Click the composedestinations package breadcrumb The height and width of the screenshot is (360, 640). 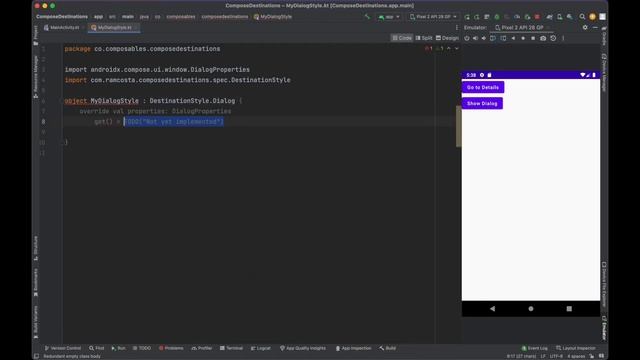pyautogui.click(x=224, y=17)
